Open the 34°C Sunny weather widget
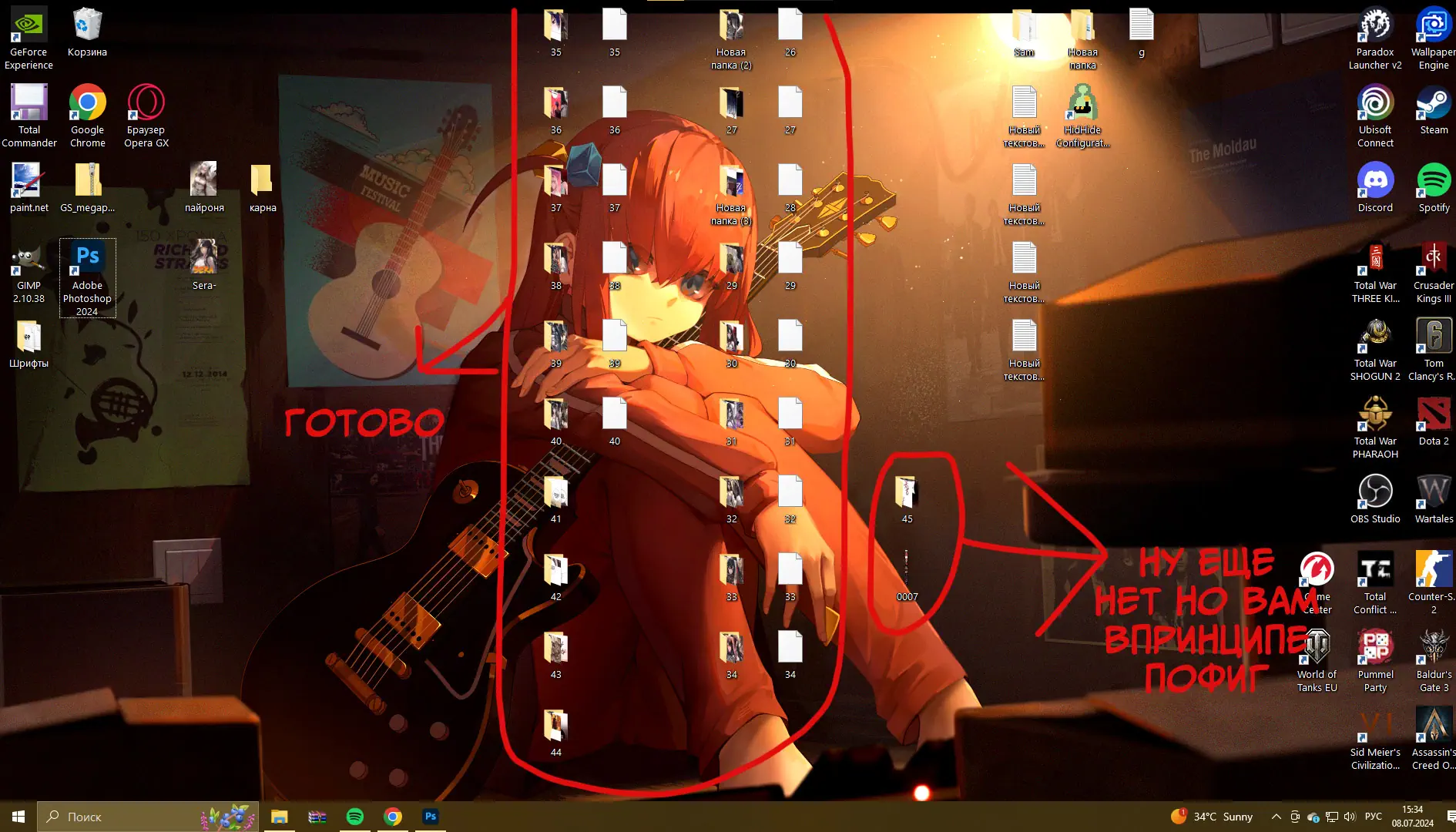Screen dimensions: 1456x832 pos(1212,817)
